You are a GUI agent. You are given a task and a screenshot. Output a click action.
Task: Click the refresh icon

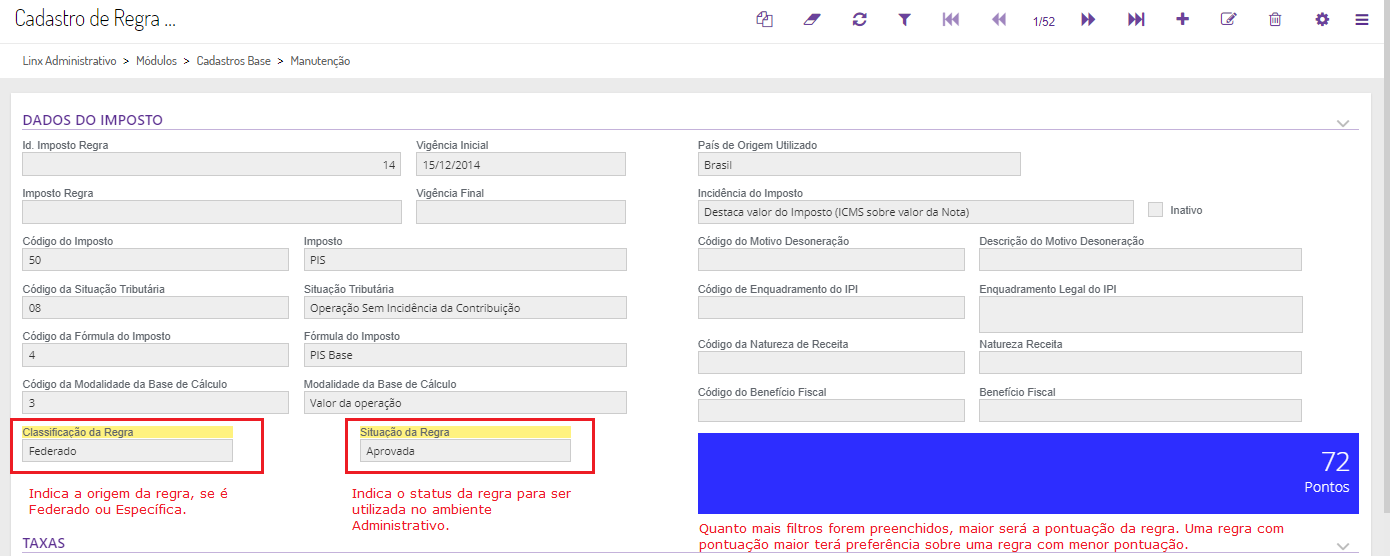tap(859, 19)
